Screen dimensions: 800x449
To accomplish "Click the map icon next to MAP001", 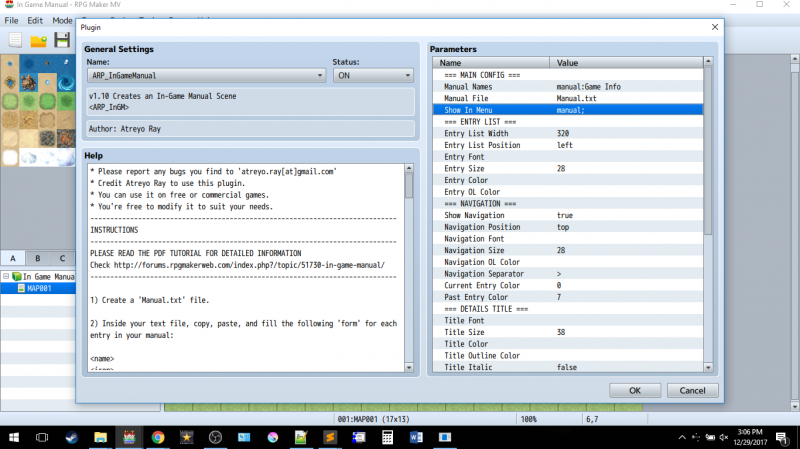I will [x=21, y=288].
